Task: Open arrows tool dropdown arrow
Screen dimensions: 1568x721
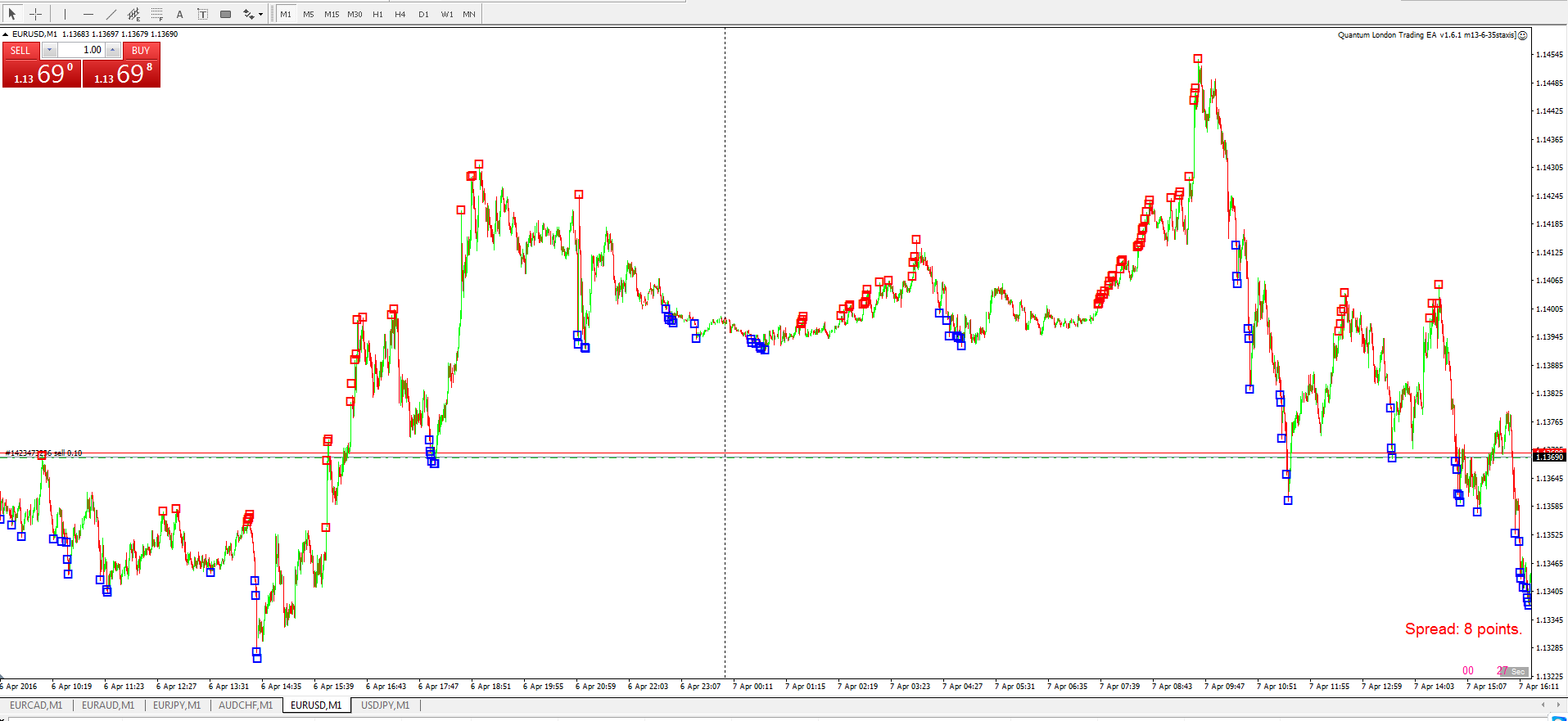Action: coord(261,14)
